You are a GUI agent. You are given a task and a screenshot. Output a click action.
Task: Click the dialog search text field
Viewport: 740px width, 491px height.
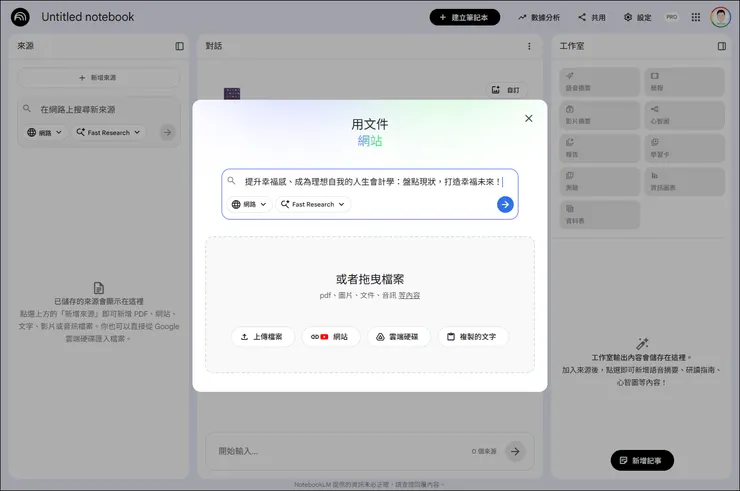[x=373, y=182]
